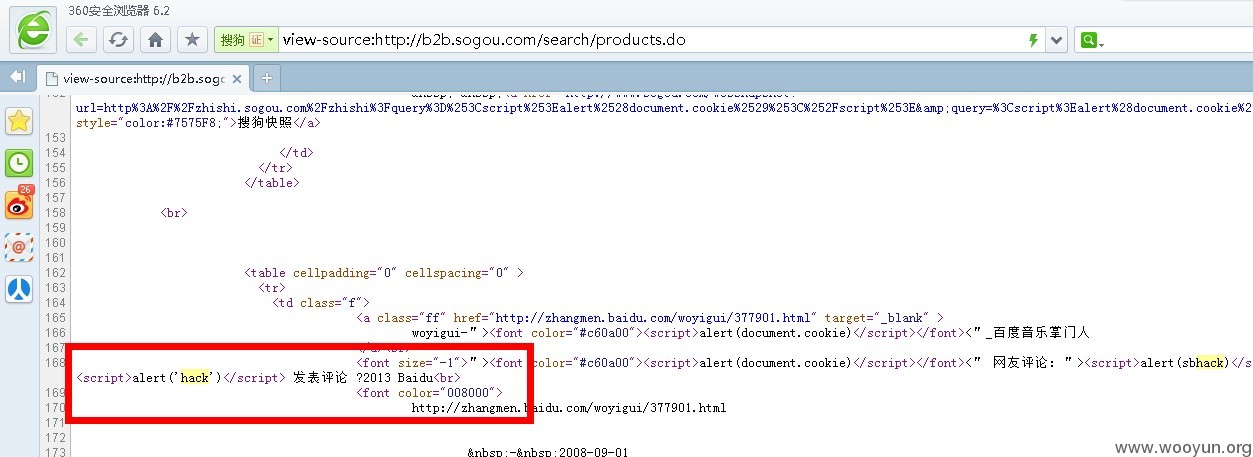Image resolution: width=1253 pixels, height=457 pixels.
Task: Click the green lightning speed-mode icon
Action: click(x=1033, y=40)
